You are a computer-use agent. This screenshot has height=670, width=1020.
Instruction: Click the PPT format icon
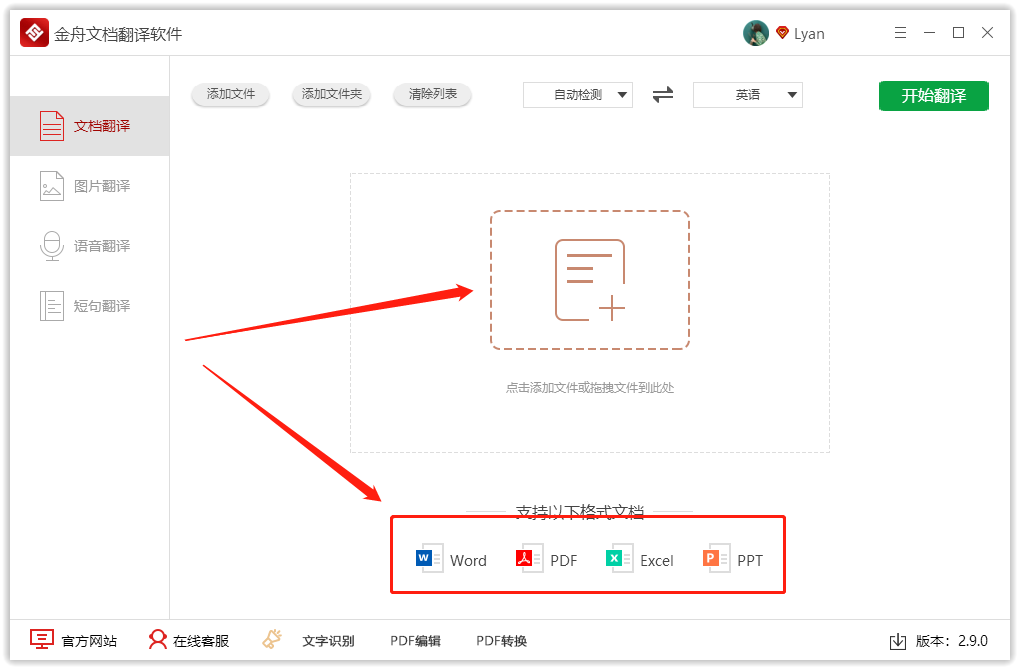716,558
